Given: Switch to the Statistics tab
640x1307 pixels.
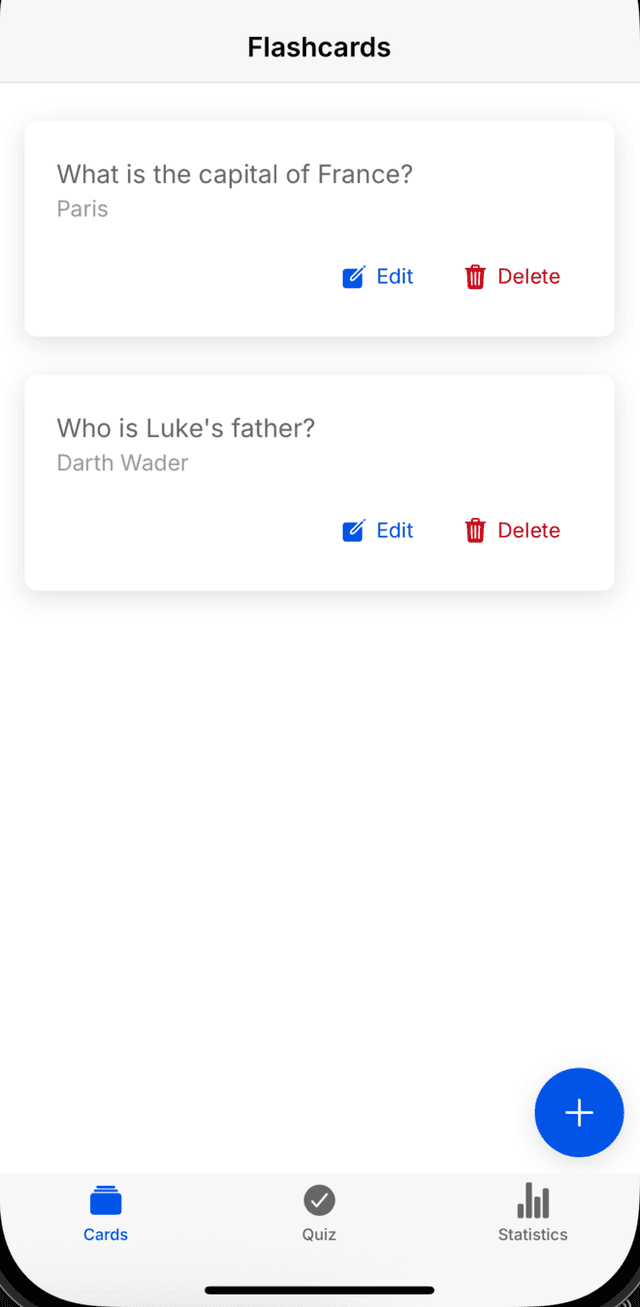Looking at the screenshot, I should coord(532,1212).
